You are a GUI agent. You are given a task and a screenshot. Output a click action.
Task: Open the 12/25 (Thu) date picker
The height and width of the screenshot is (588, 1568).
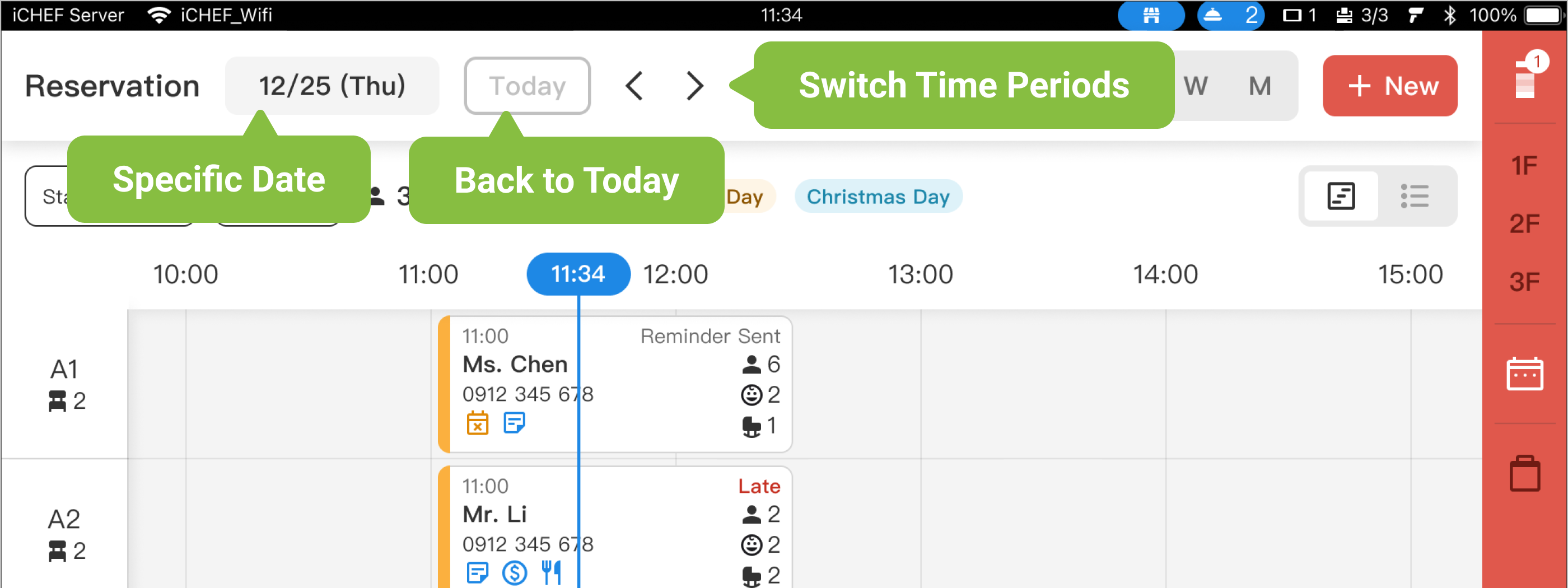tap(332, 86)
